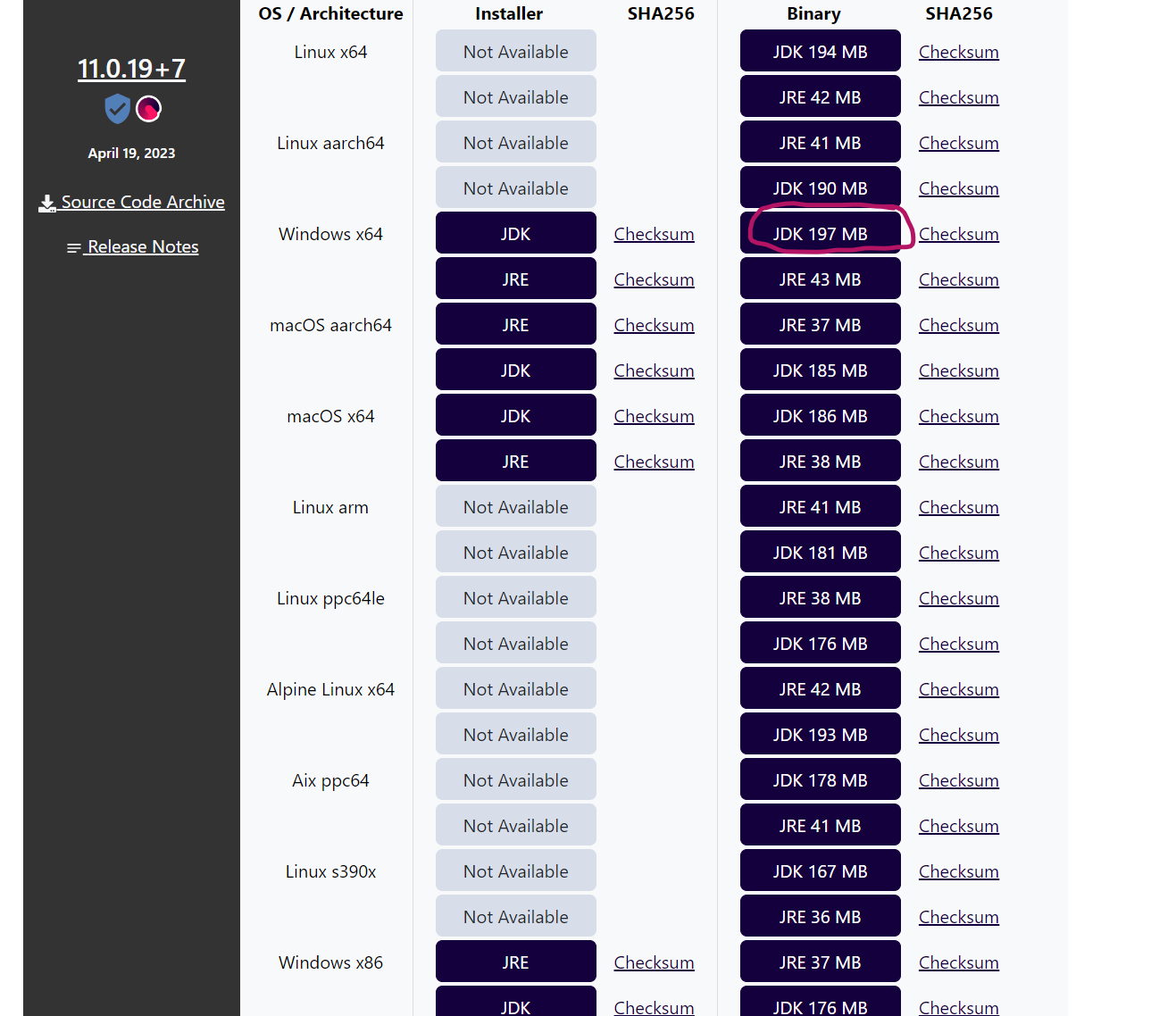Download the JDK 181 MB Linux arm binary

[820, 553]
